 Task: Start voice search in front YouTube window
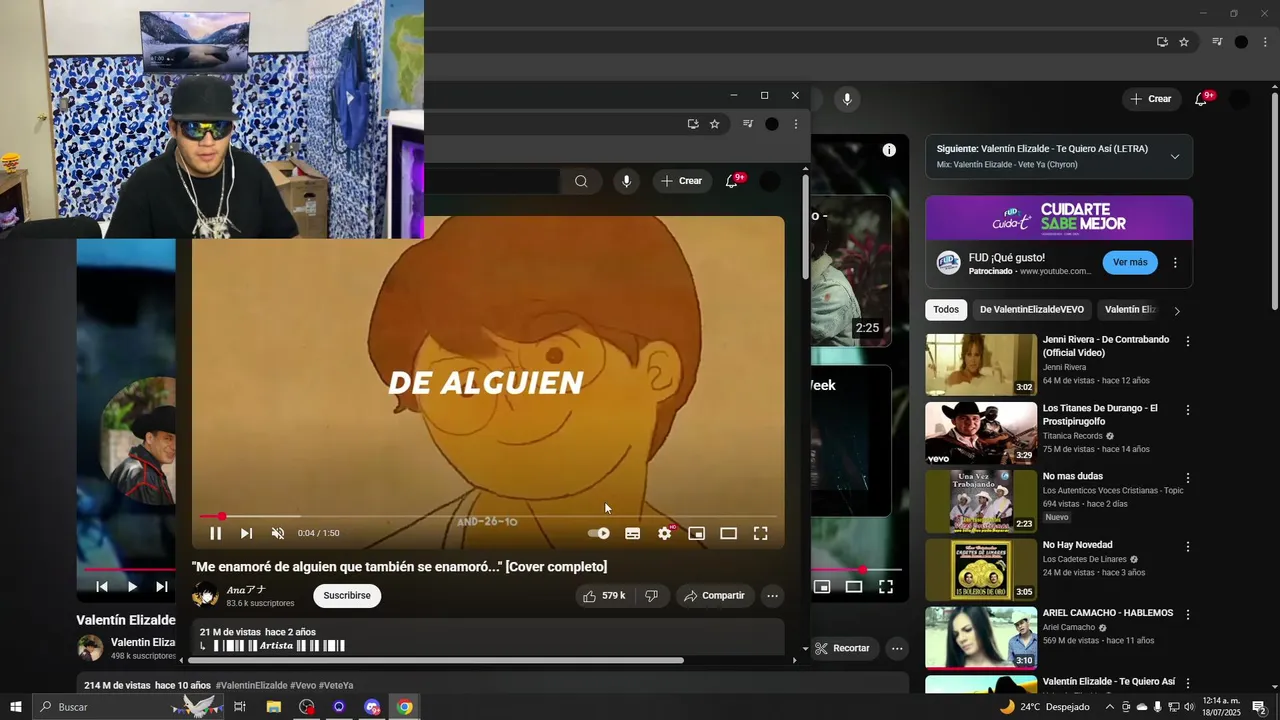point(627,181)
